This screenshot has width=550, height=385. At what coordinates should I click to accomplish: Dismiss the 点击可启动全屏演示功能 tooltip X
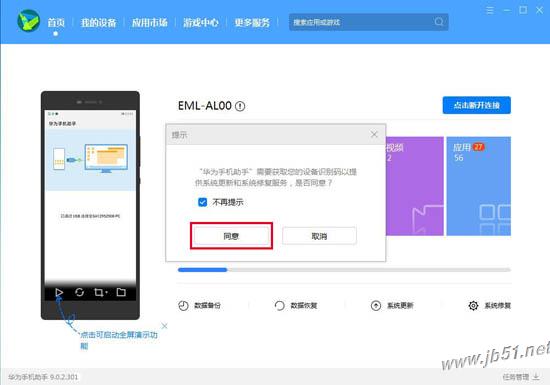(164, 326)
